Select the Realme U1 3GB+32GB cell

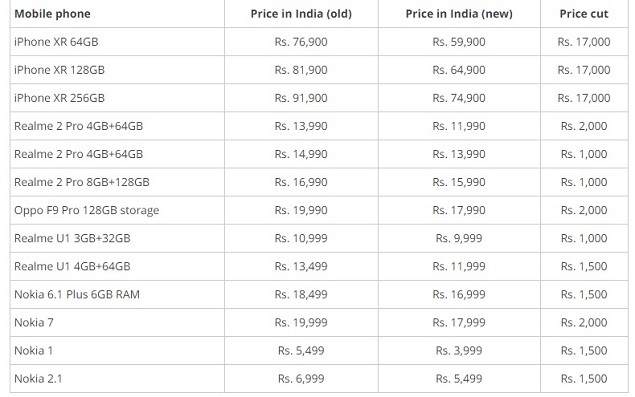(x=72, y=238)
